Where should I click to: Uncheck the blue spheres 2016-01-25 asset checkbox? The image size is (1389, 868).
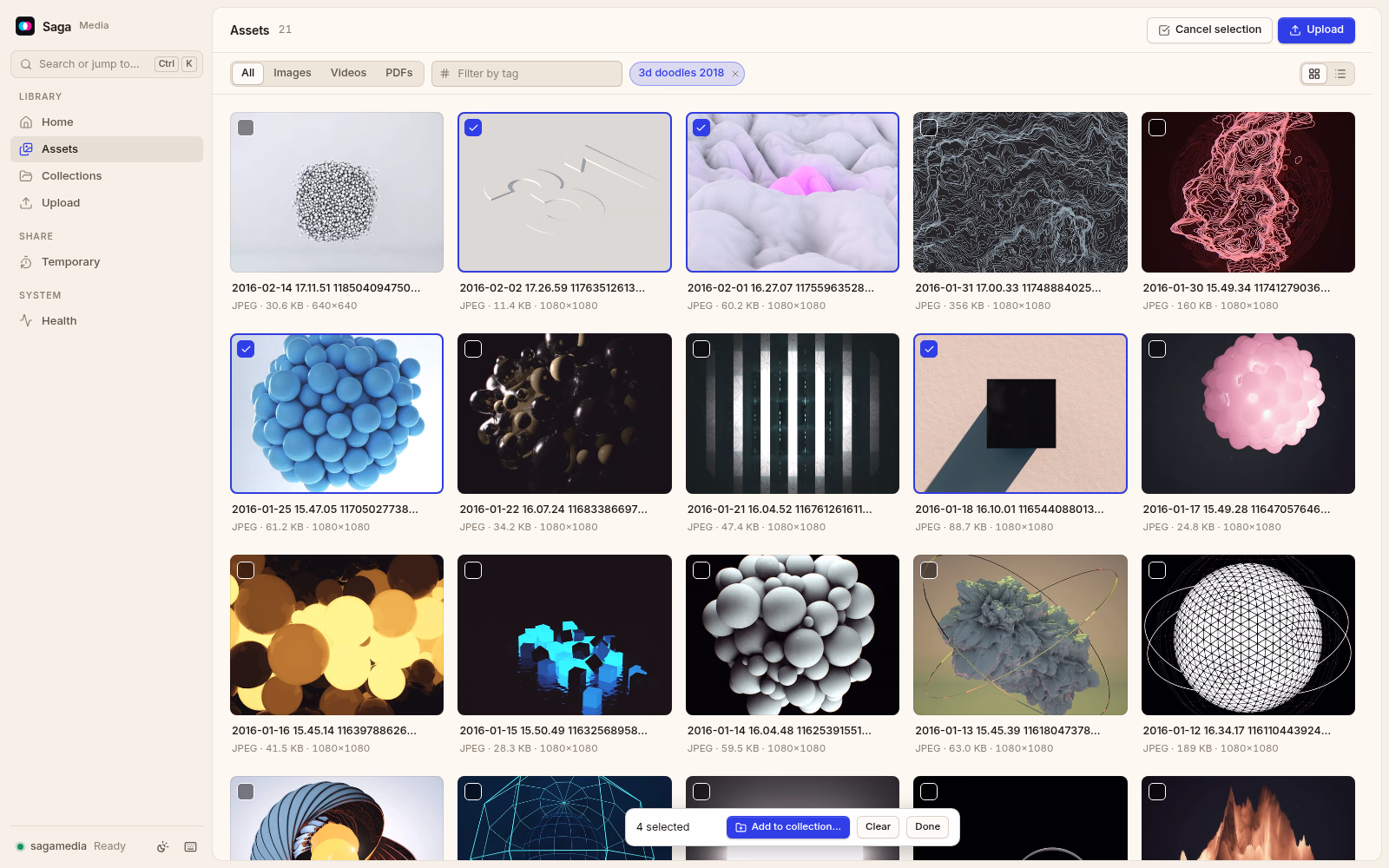[246, 349]
